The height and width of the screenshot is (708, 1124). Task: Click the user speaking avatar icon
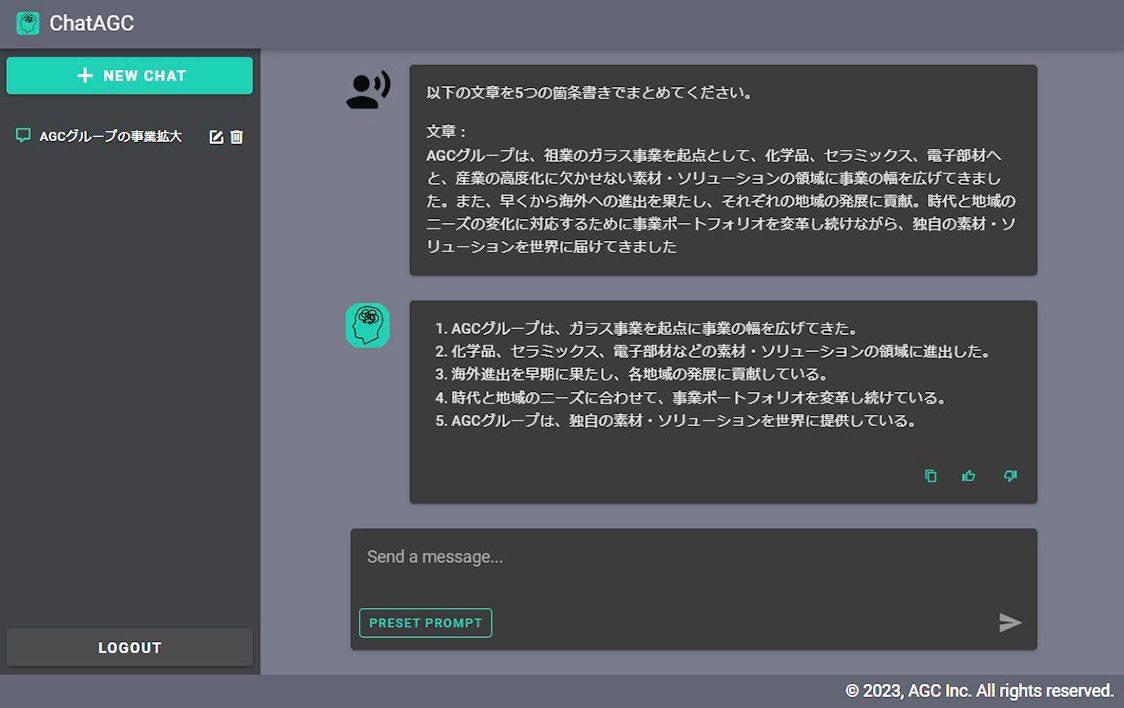(367, 90)
